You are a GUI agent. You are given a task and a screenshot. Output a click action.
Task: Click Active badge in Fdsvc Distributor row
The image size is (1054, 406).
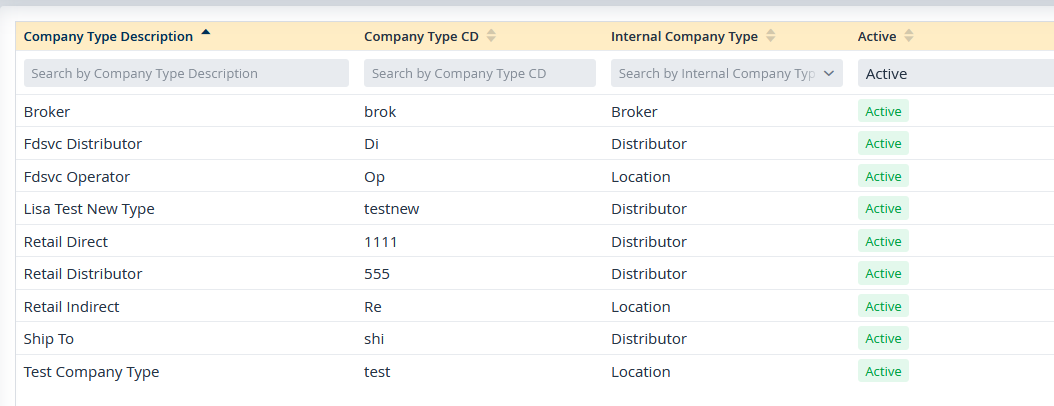pyautogui.click(x=883, y=143)
